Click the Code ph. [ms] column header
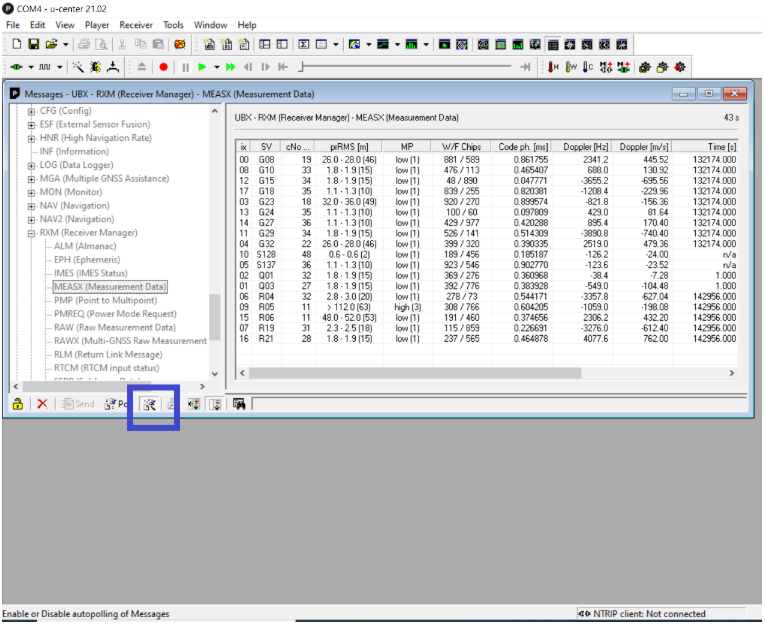Viewport: 765px width, 624px height. [x=522, y=146]
